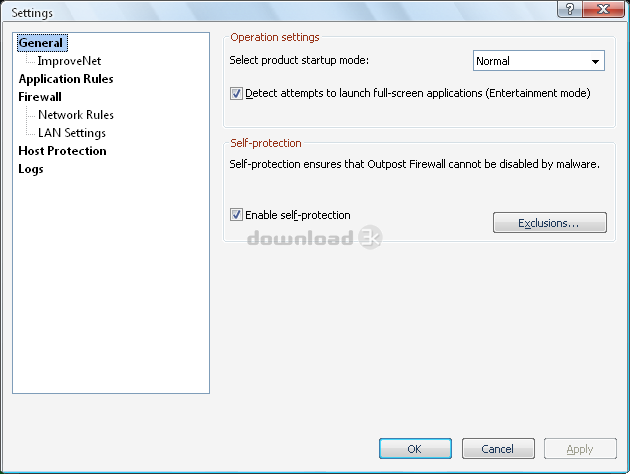This screenshot has width=630, height=474.
Task: Select the General settings category
Action: click(42, 43)
